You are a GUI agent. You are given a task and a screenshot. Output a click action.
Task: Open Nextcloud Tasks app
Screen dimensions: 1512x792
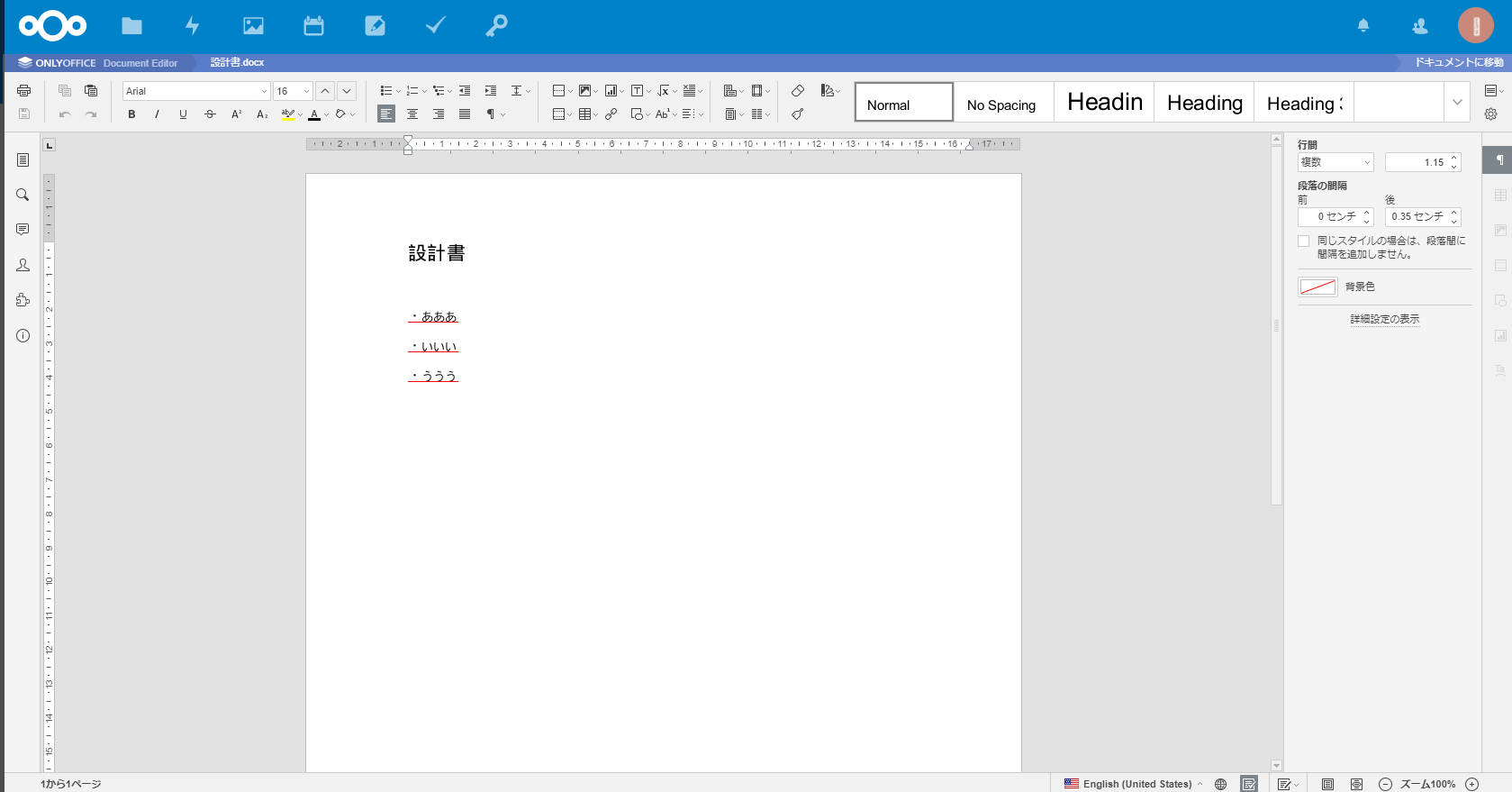(436, 26)
